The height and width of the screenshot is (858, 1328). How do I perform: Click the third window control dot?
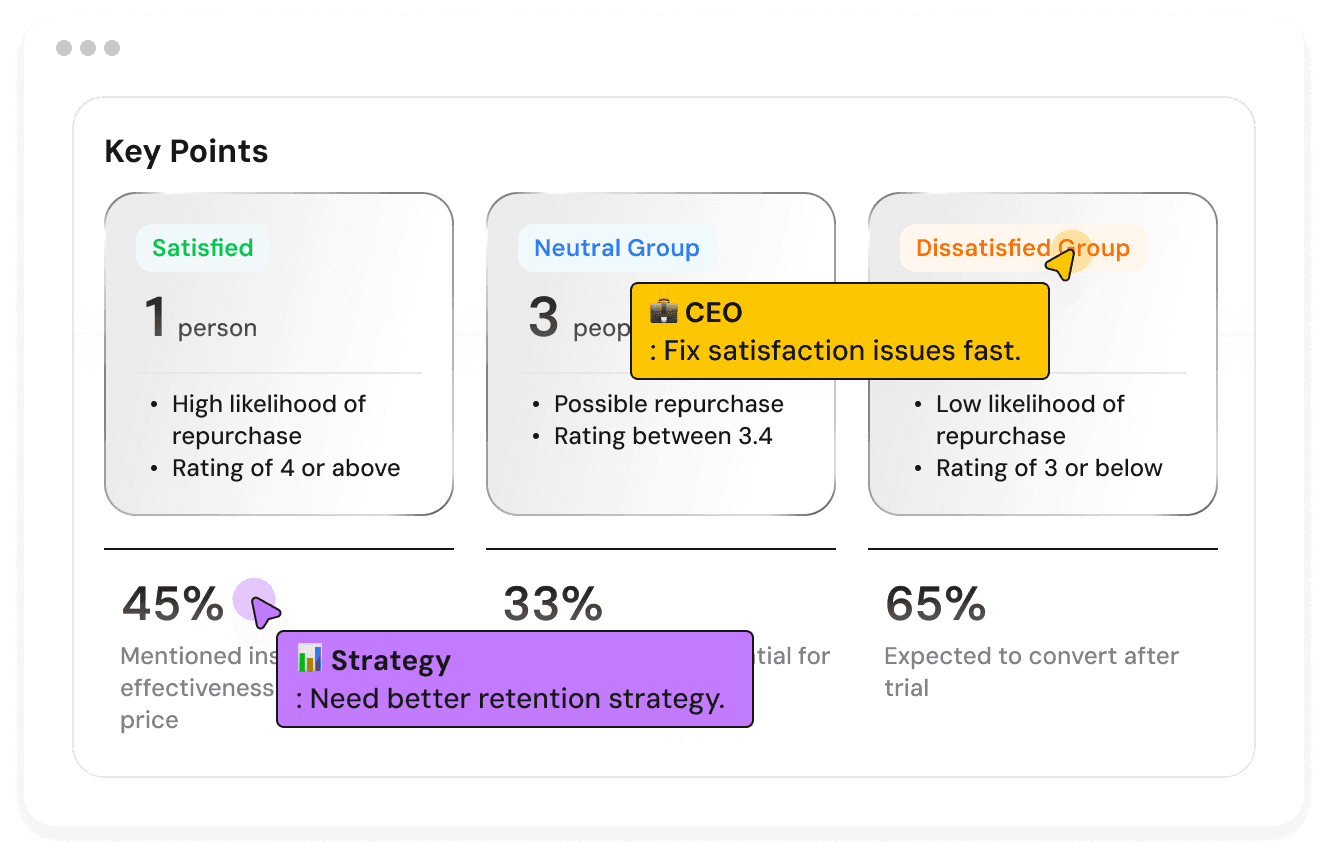point(112,47)
